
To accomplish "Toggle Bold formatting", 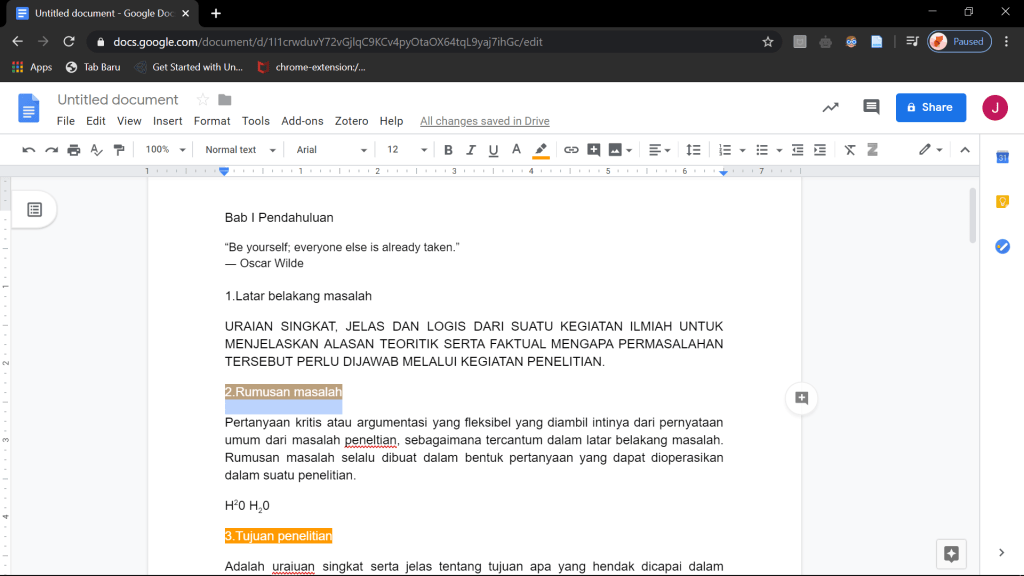I will [448, 150].
